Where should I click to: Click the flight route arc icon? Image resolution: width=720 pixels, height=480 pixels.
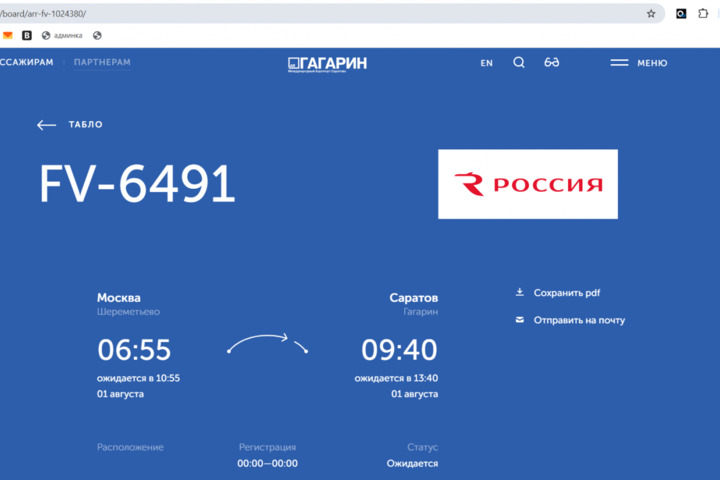268,344
